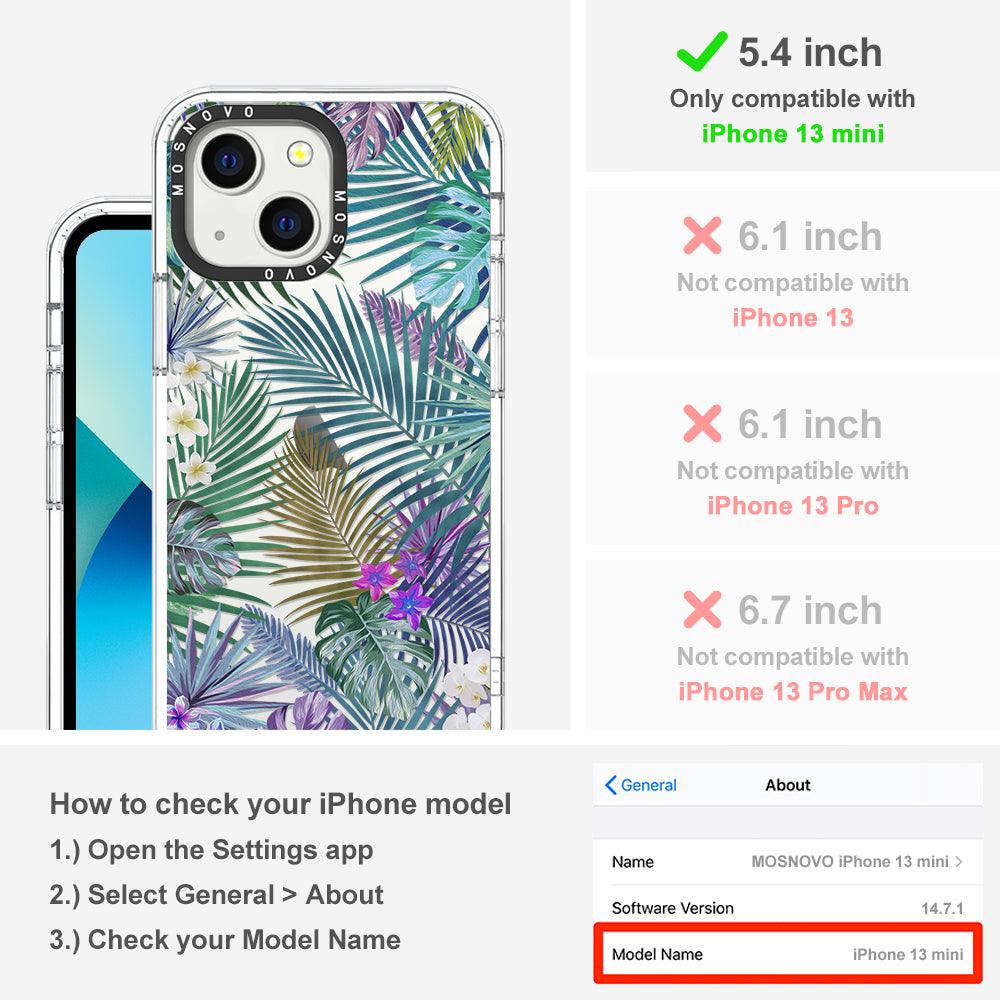
Task: Click the camera flash on the phone case
Action: click(299, 154)
